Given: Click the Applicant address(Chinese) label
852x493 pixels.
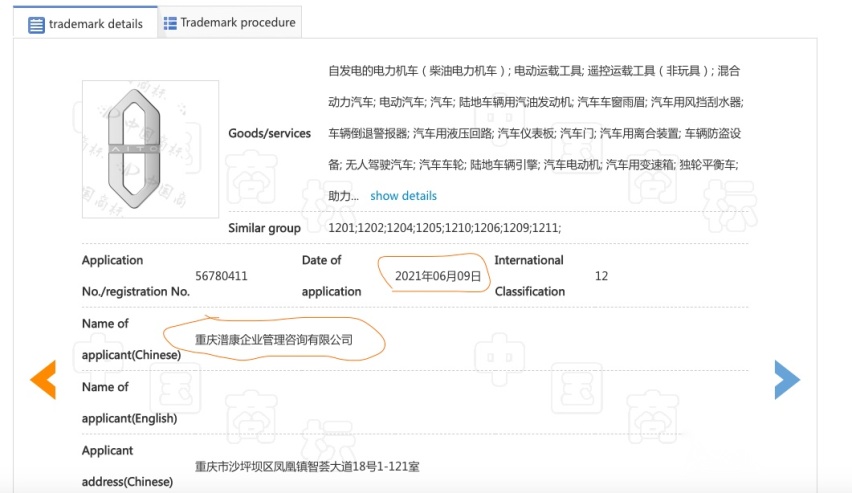Looking at the screenshot, I should click(127, 466).
